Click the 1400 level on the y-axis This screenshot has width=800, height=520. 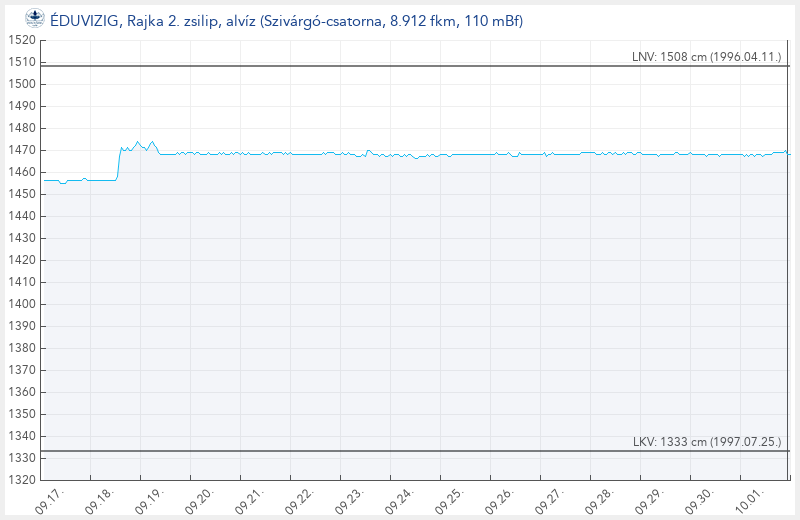pos(20,304)
